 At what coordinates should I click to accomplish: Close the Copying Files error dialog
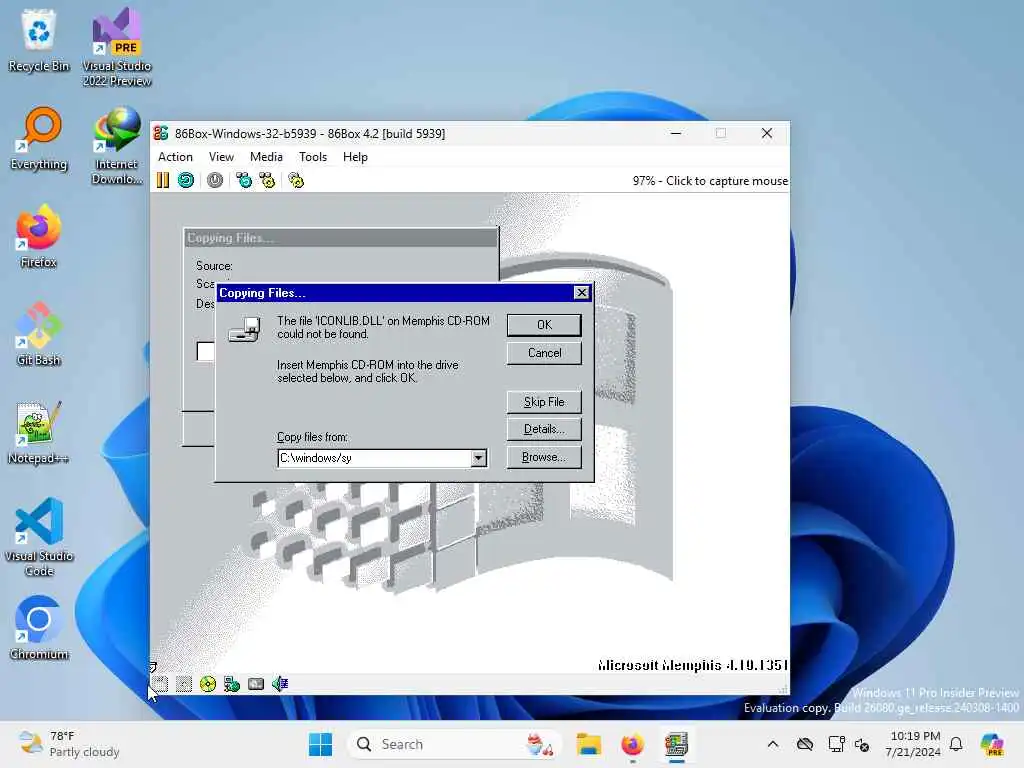point(581,293)
